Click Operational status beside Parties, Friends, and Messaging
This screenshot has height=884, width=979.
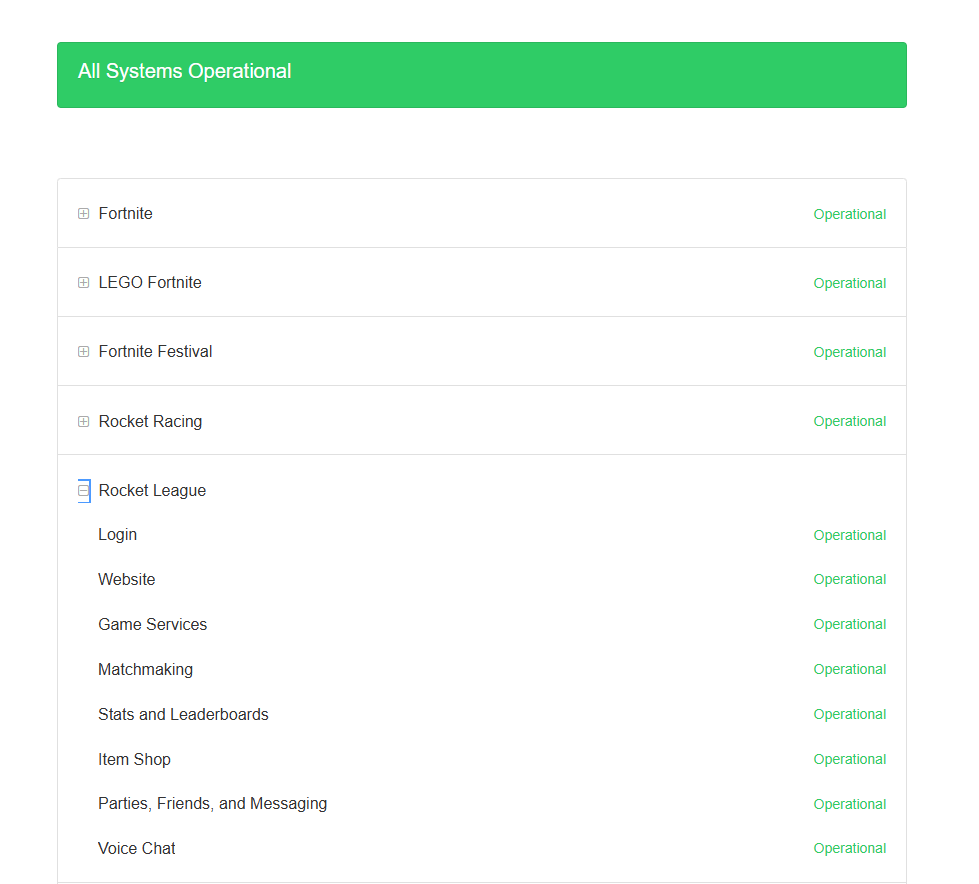click(850, 804)
